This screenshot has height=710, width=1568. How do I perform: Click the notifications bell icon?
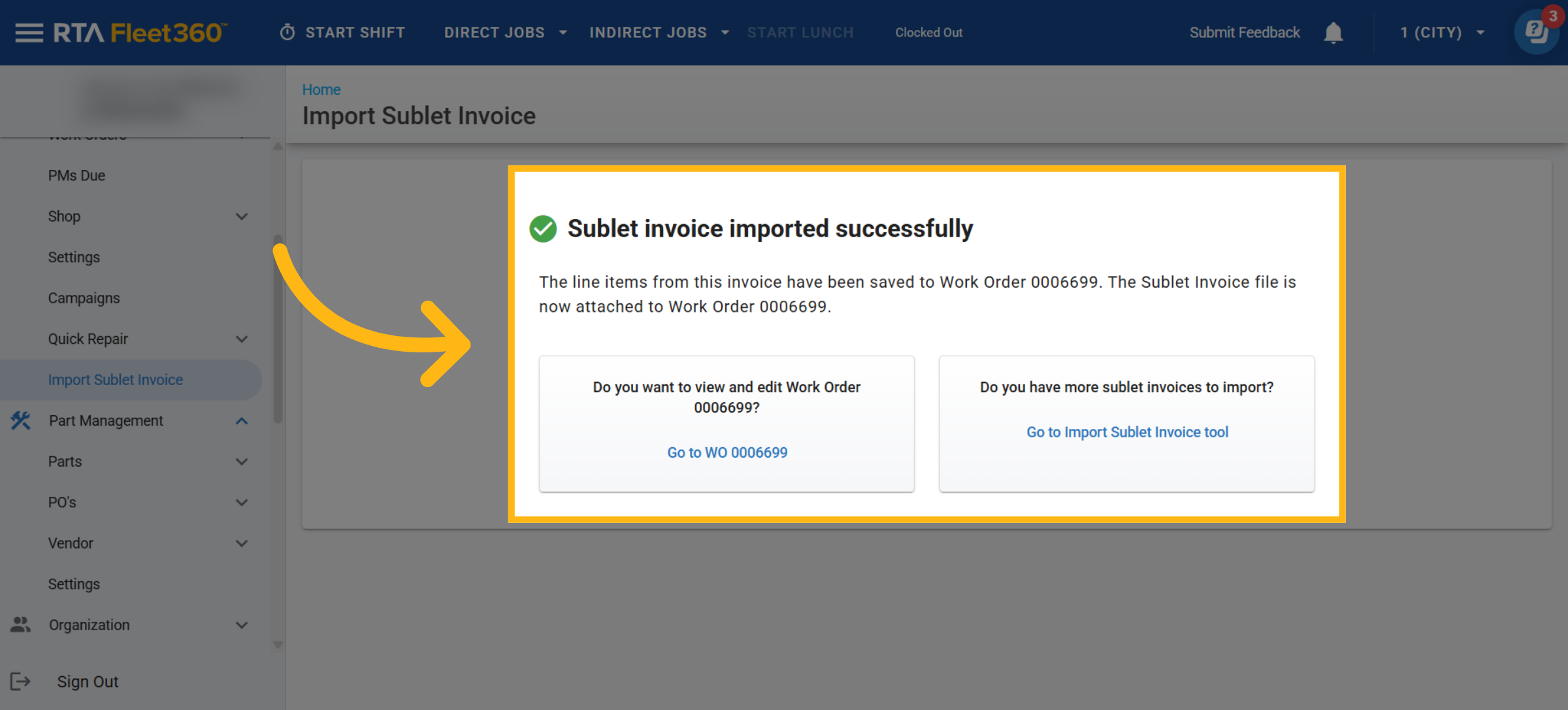pyautogui.click(x=1333, y=33)
